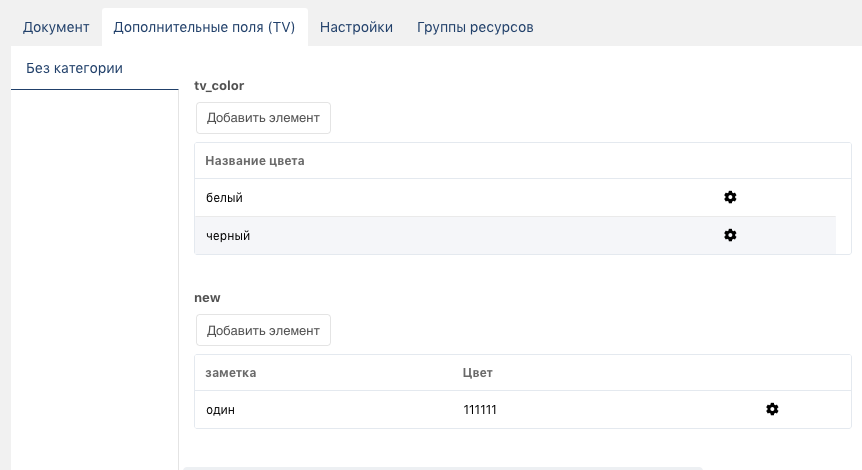
Task: Open the Настройки tab
Action: (x=356, y=28)
